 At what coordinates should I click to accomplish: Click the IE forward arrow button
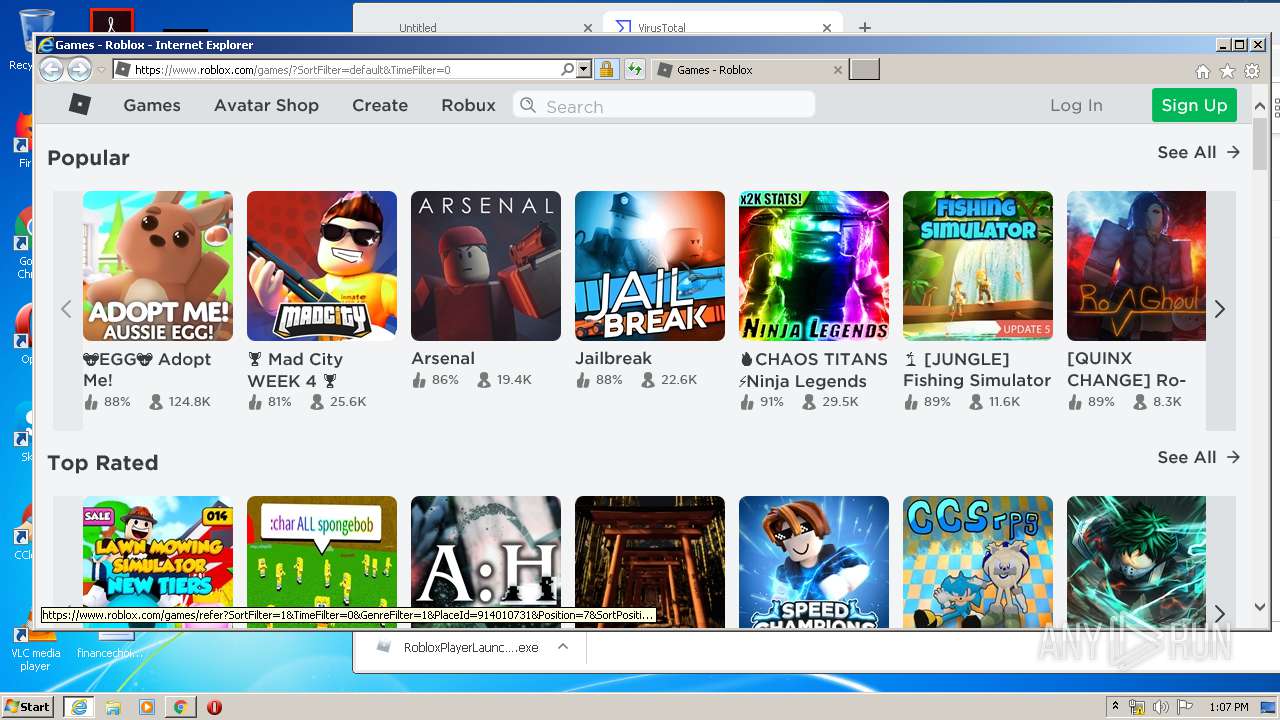[x=79, y=69]
